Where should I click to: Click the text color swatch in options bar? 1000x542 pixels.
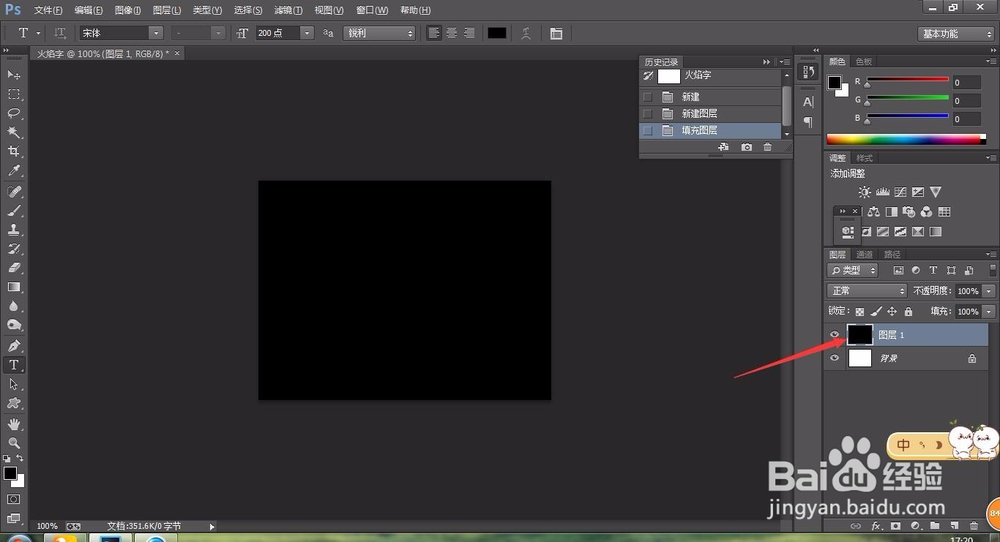coord(497,33)
